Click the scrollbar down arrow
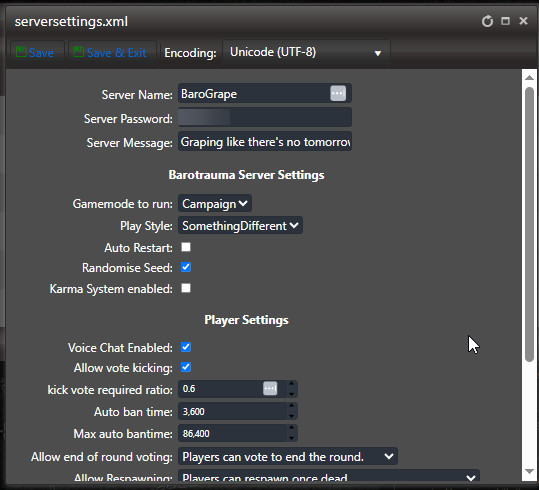This screenshot has width=539, height=490. (529, 471)
